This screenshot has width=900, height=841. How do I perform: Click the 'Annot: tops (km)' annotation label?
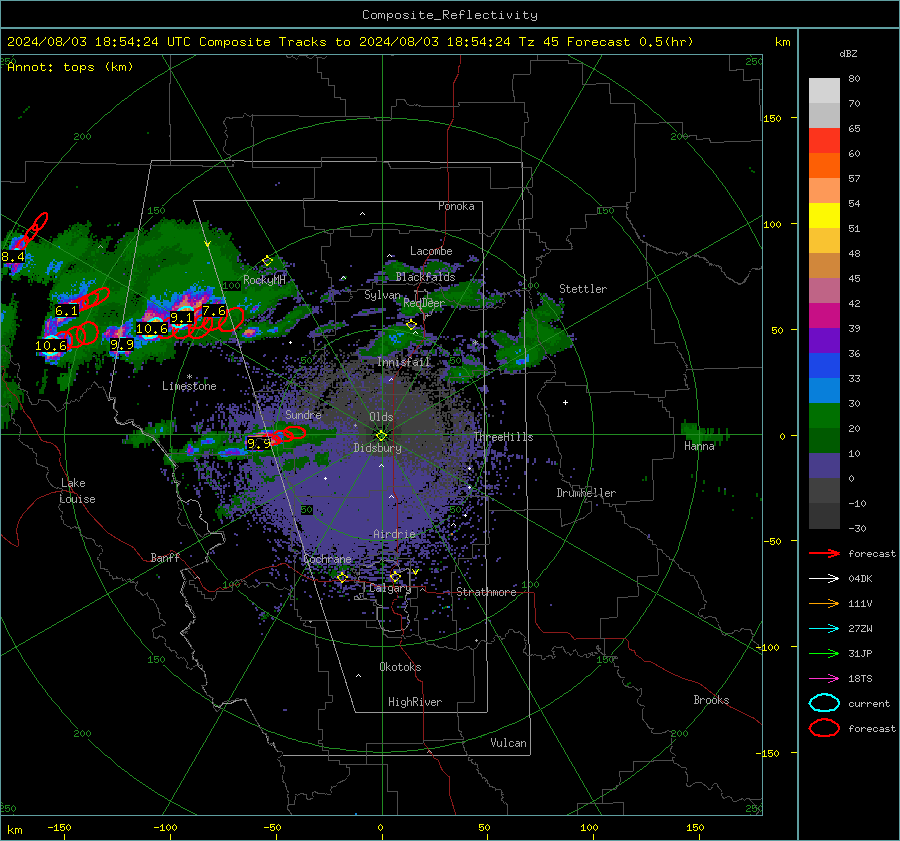[x=70, y=67]
